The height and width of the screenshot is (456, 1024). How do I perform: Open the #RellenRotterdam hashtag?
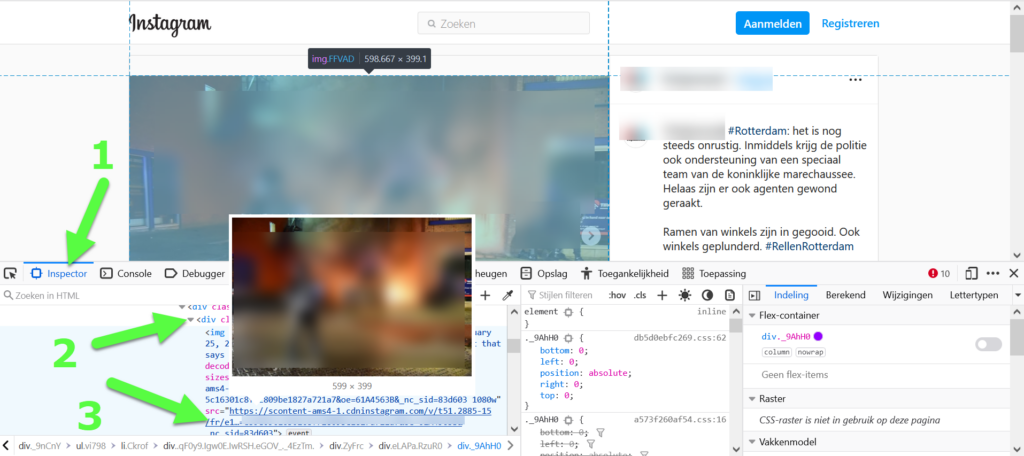(x=809, y=246)
